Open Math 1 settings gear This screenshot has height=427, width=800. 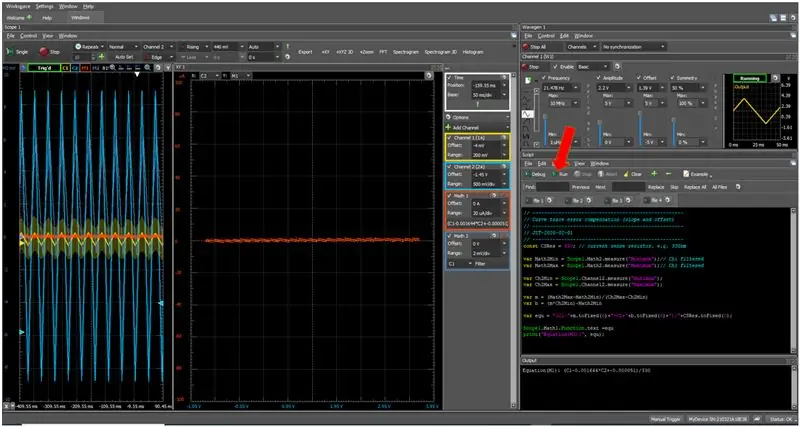493,195
